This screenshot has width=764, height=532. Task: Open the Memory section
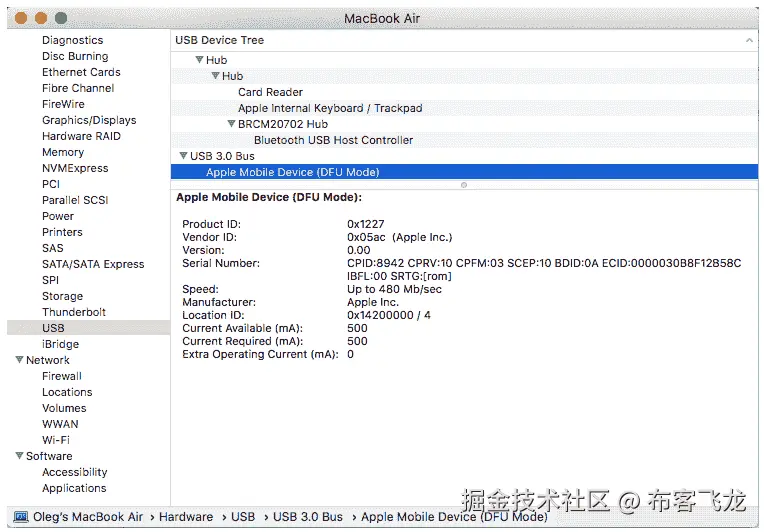[63, 152]
